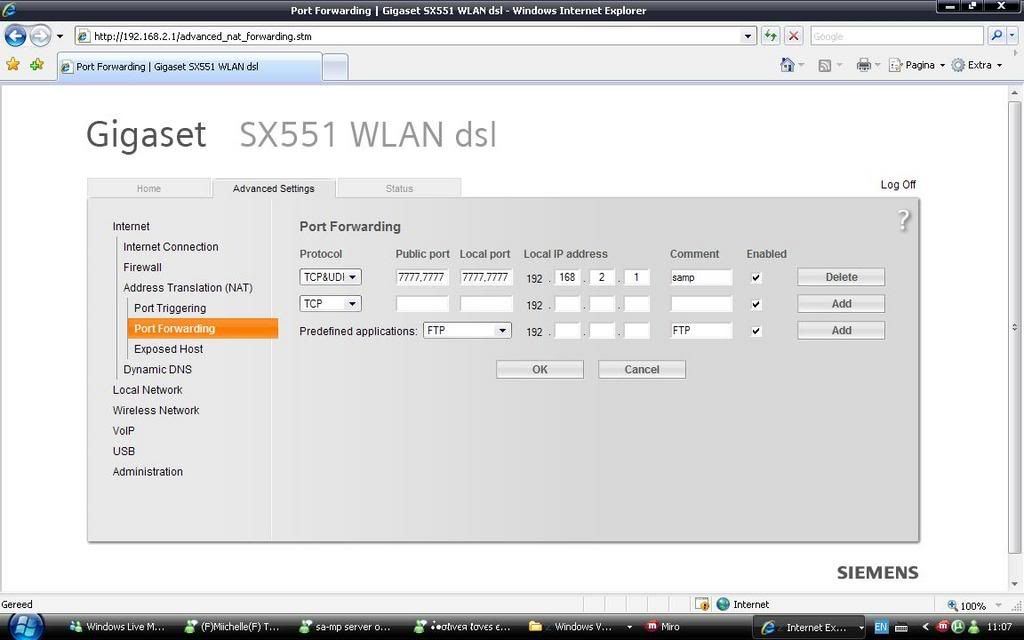This screenshot has width=1024, height=640.
Task: Open Address Translation (NAT) settings
Action: coord(187,287)
